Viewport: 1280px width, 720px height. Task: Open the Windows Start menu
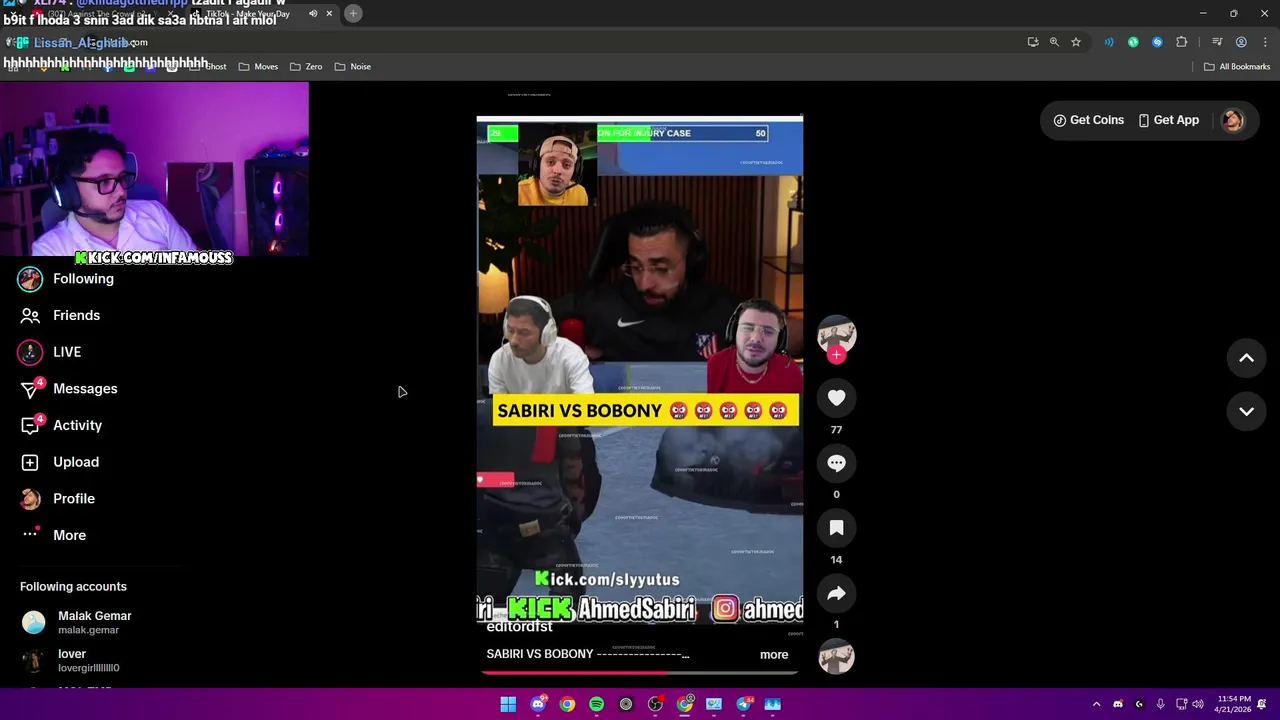[508, 704]
